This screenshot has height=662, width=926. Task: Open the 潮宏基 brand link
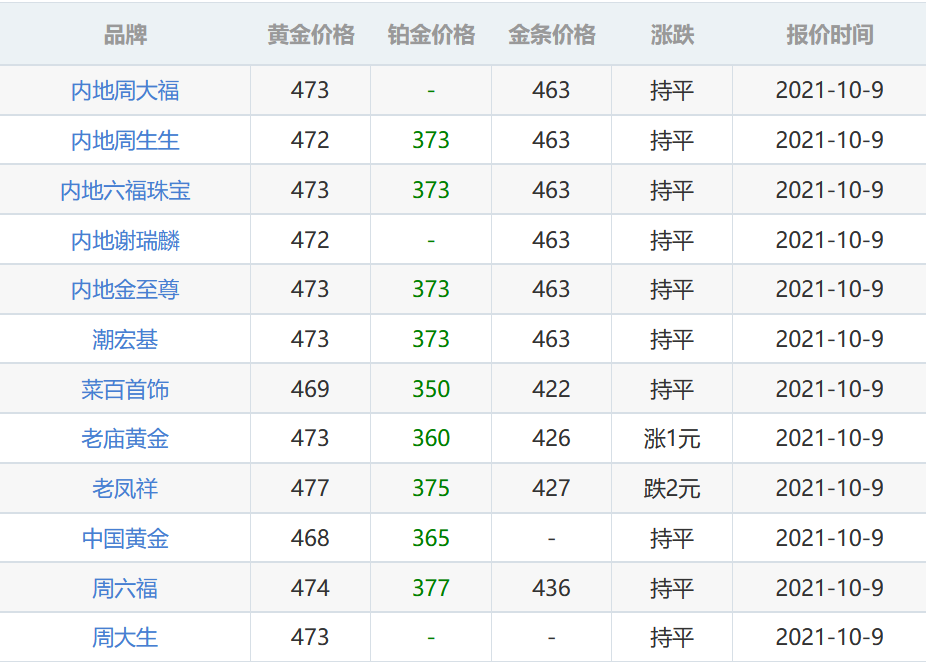click(125, 340)
